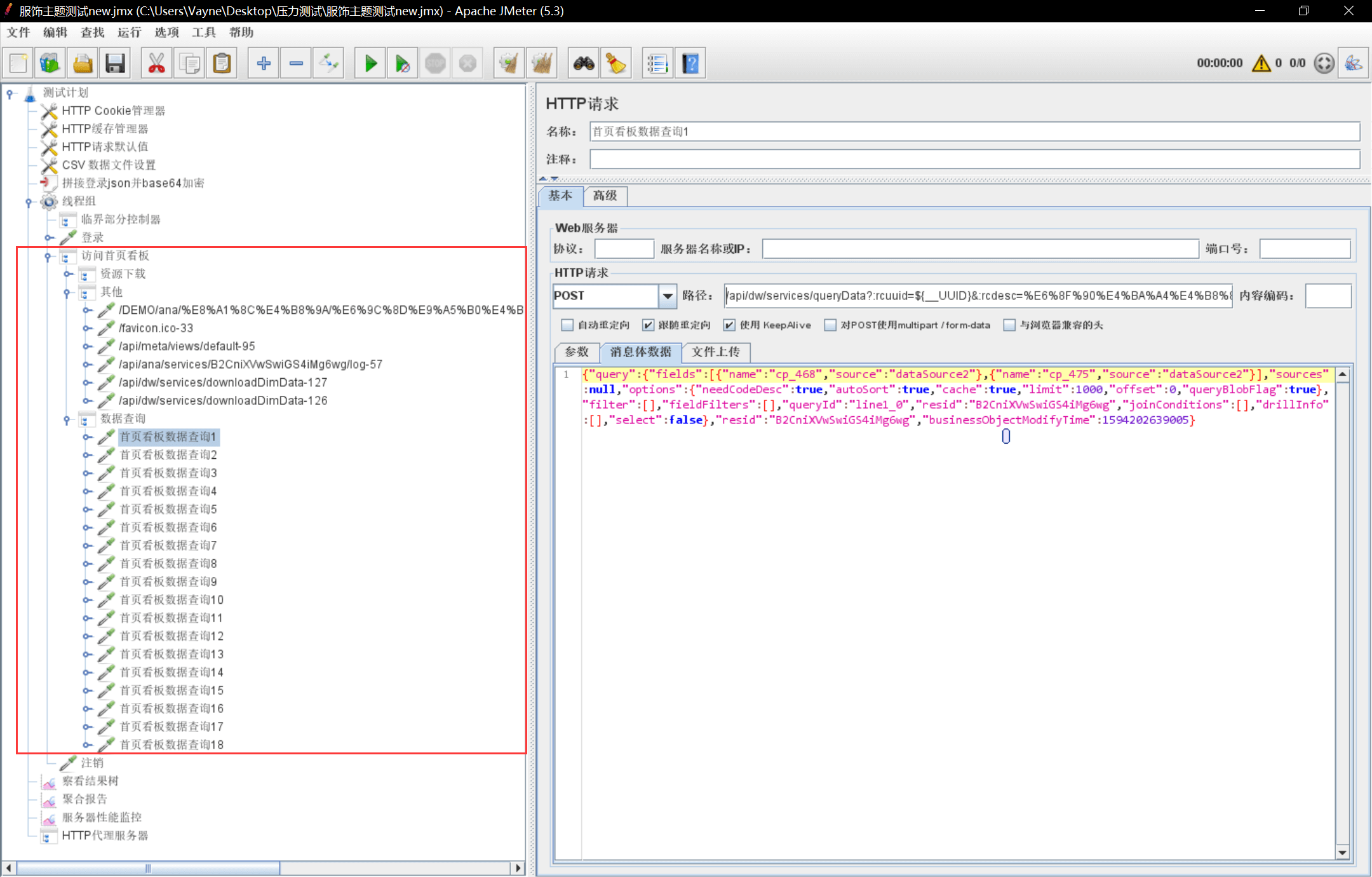
Task: Click the yellow warning log indicator
Action: (1261, 64)
